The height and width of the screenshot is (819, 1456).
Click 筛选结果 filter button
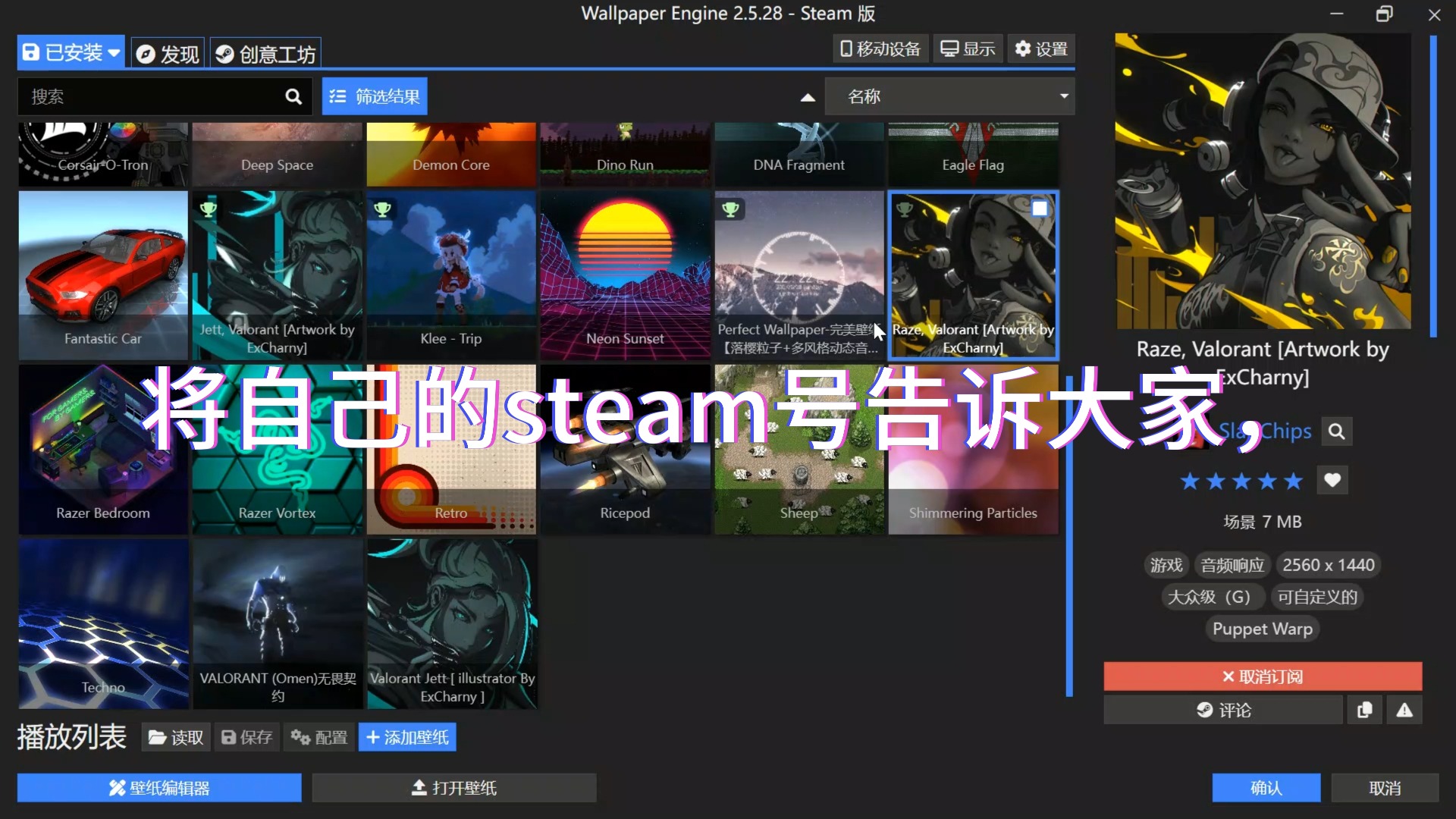(x=375, y=96)
